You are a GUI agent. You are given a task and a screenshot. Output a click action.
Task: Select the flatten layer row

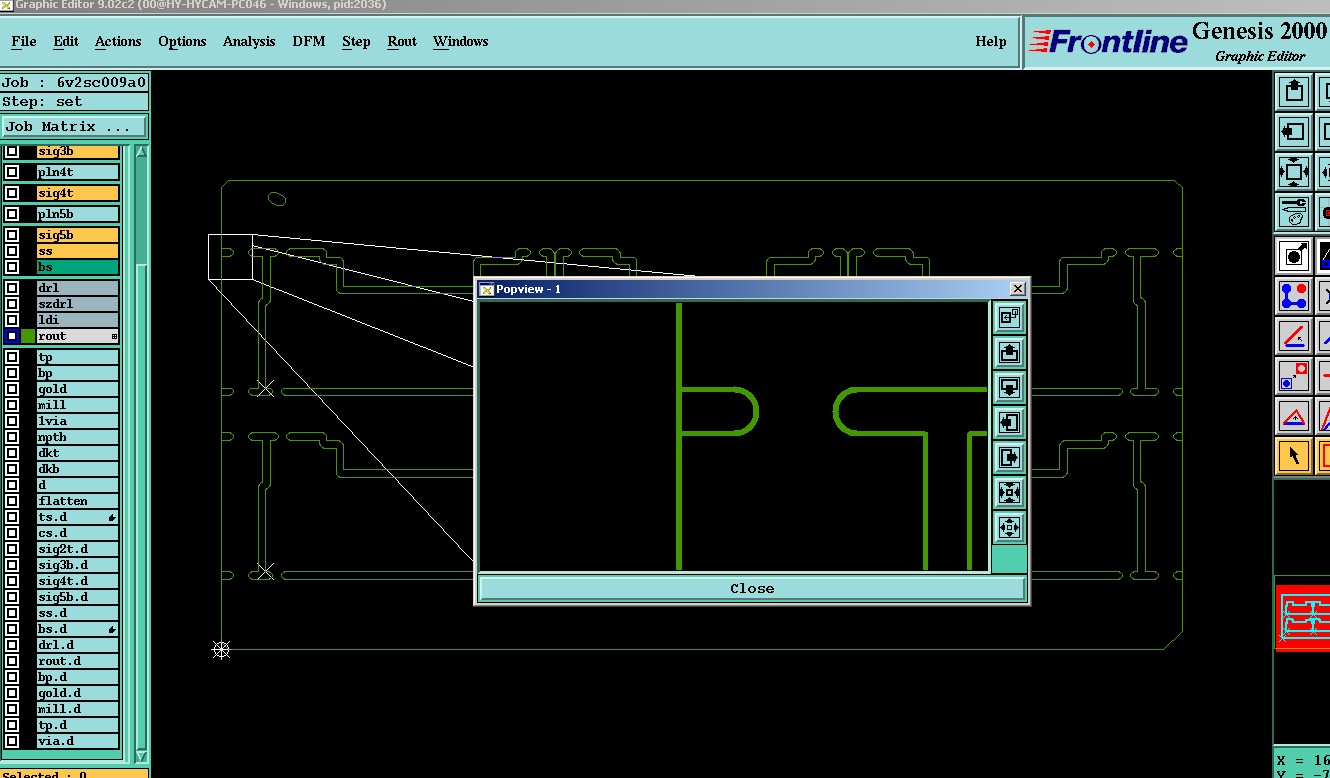[x=78, y=501]
